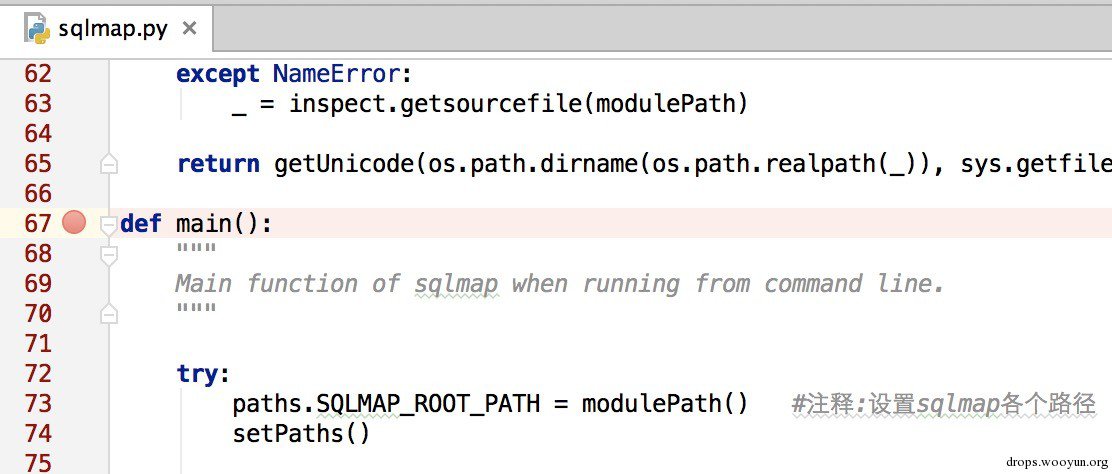Click the Python file icon on the sqlmap.py tab
Image resolution: width=1112 pixels, height=474 pixels.
38,28
